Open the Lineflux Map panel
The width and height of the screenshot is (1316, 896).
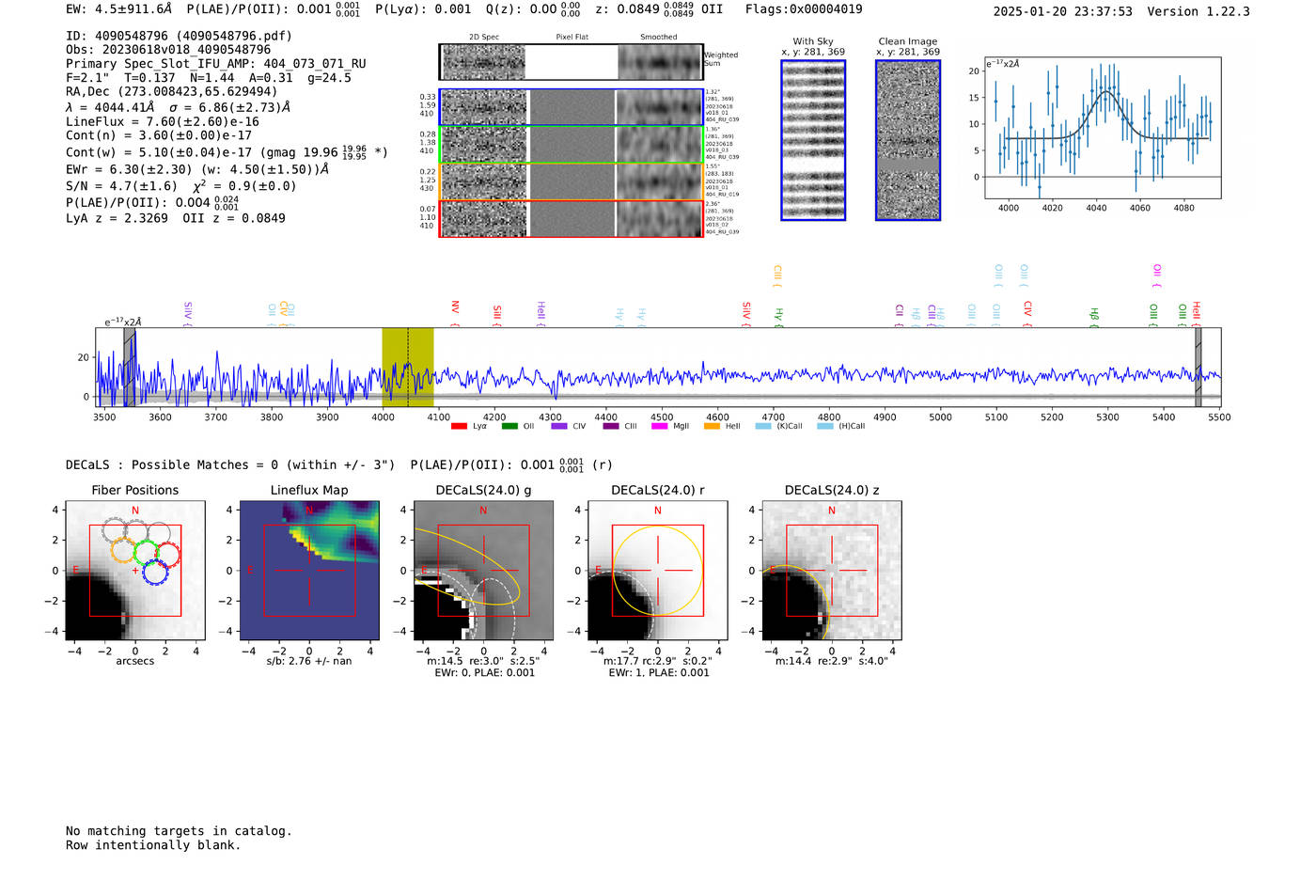[309, 572]
